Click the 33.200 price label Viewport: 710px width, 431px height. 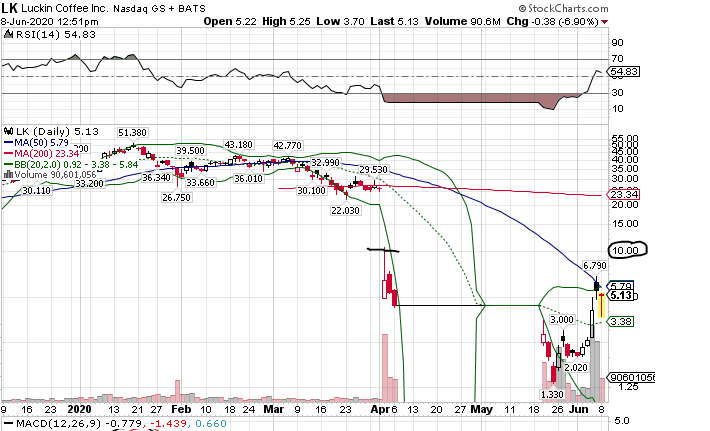point(89,183)
